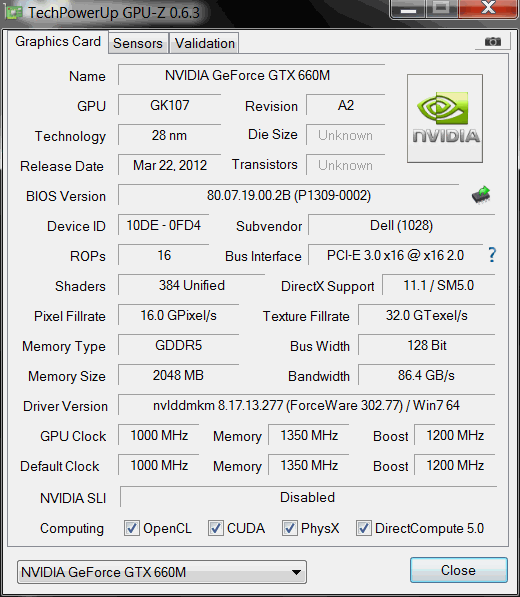The height and width of the screenshot is (597, 520).
Task: Click the BIOS Version field
Action: point(289,195)
